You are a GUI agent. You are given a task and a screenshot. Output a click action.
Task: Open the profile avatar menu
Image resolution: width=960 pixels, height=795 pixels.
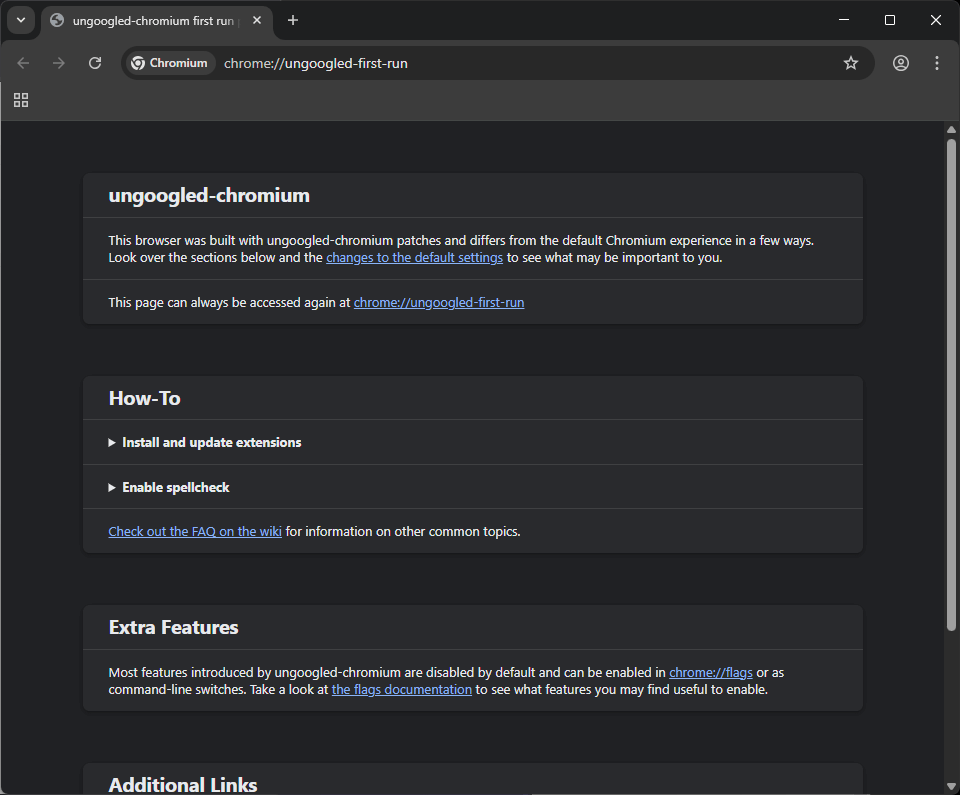pos(901,63)
